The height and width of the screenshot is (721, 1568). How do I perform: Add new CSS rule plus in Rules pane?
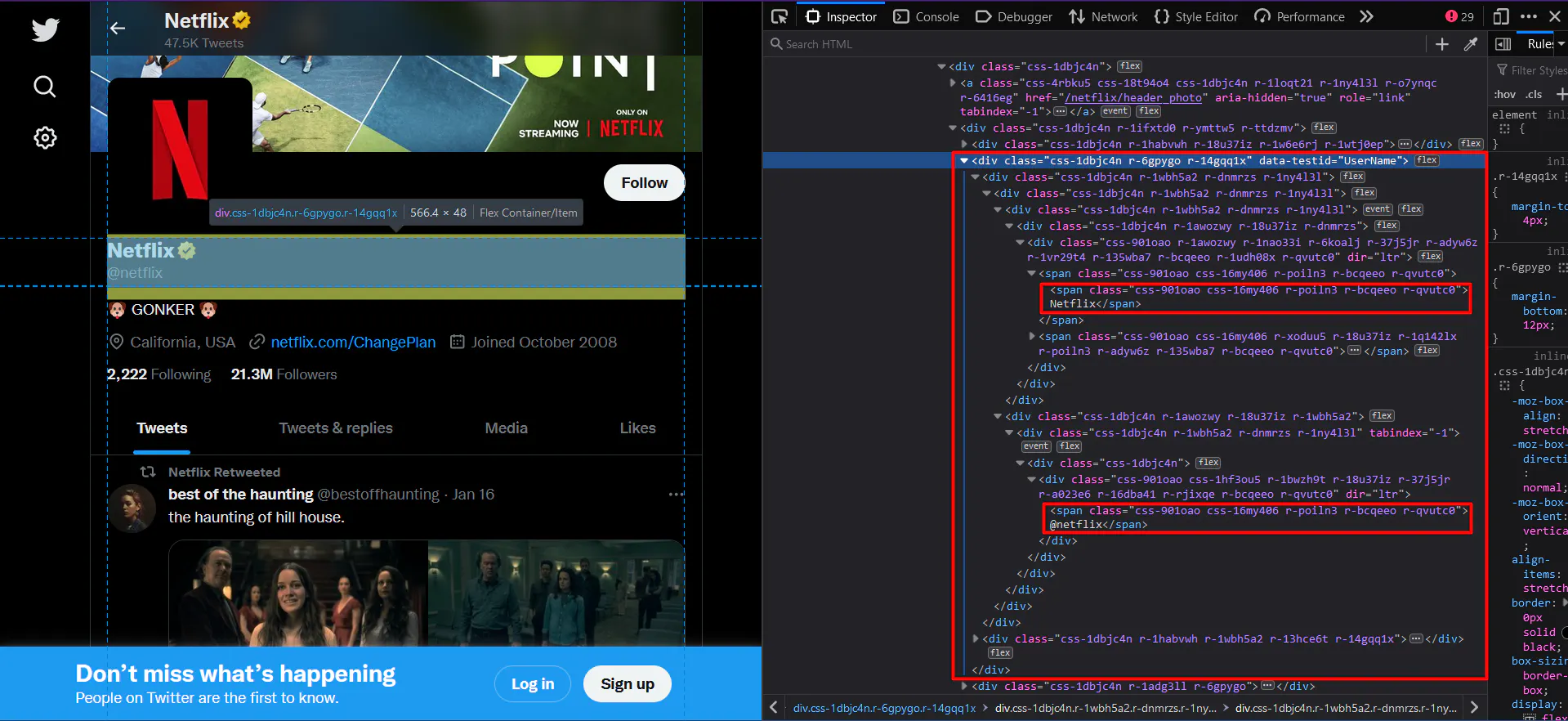point(1561,94)
